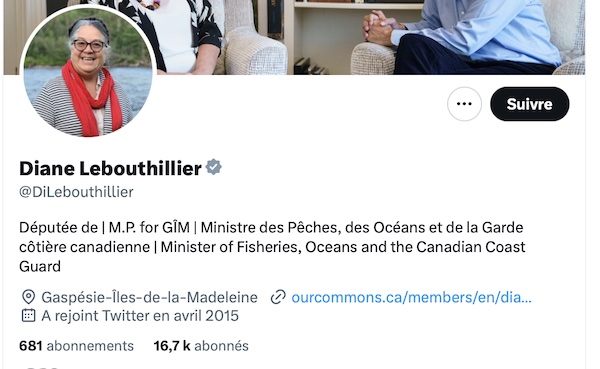Image resolution: width=600 pixels, height=369 pixels.
Task: Open the circular profile photo
Action: 88,72
